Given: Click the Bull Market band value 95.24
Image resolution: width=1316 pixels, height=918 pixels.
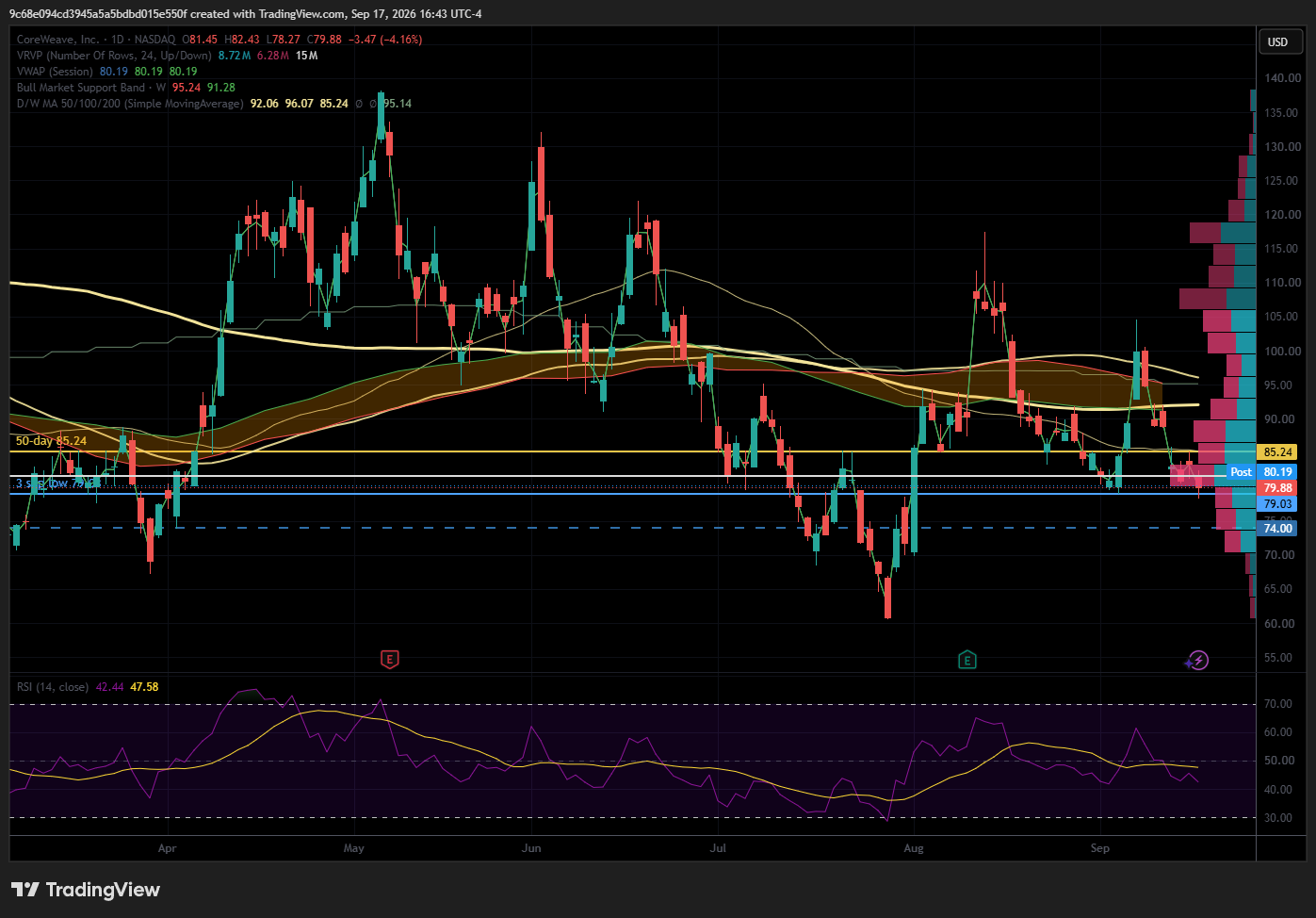Looking at the screenshot, I should (x=187, y=88).
